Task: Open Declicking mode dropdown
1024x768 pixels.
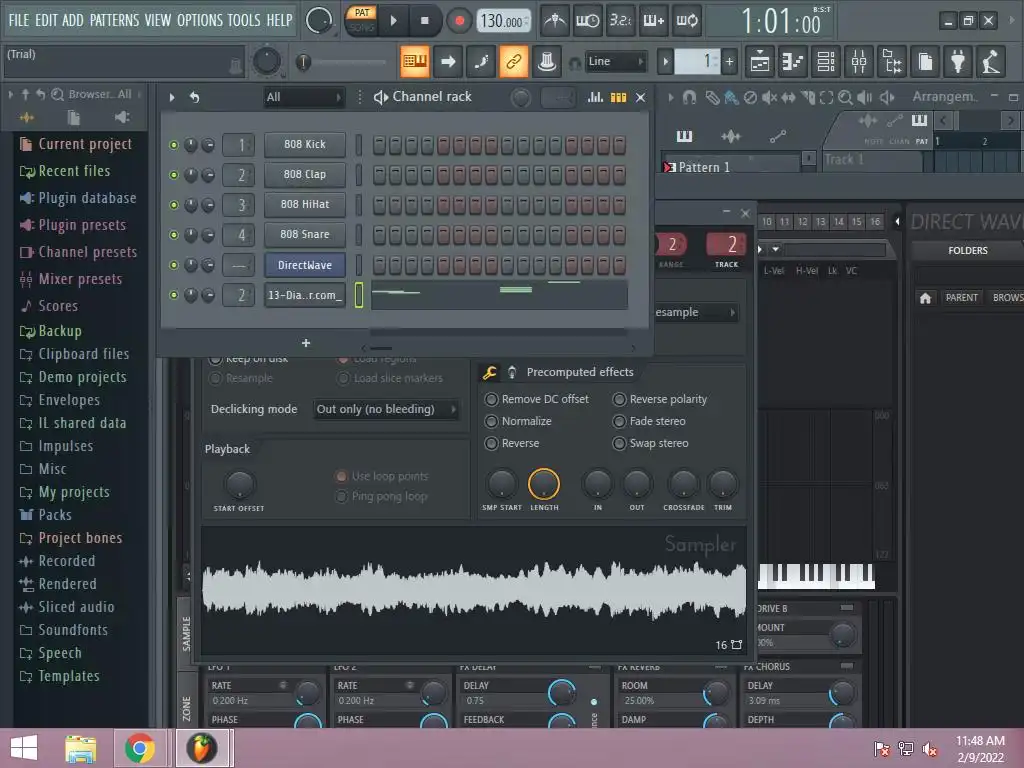Action: (x=386, y=409)
